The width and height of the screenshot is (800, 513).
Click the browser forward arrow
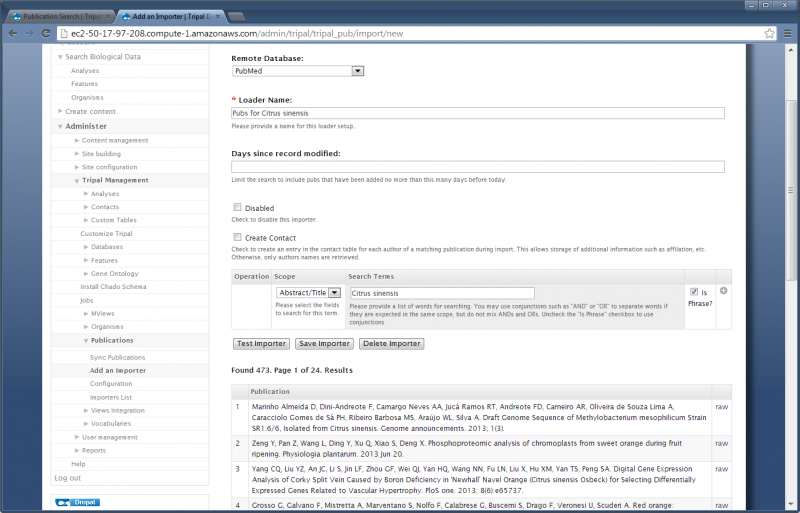tap(29, 34)
